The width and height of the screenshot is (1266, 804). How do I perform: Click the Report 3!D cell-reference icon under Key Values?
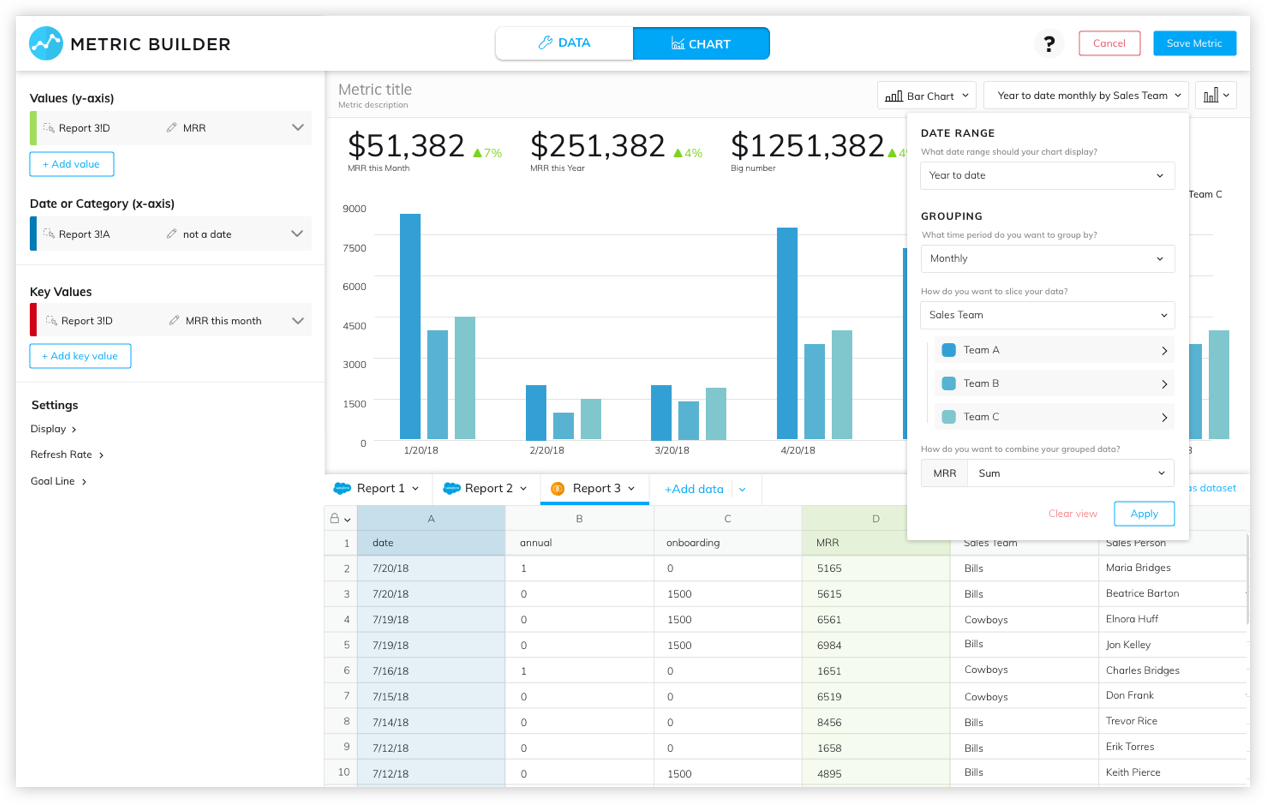[51, 321]
